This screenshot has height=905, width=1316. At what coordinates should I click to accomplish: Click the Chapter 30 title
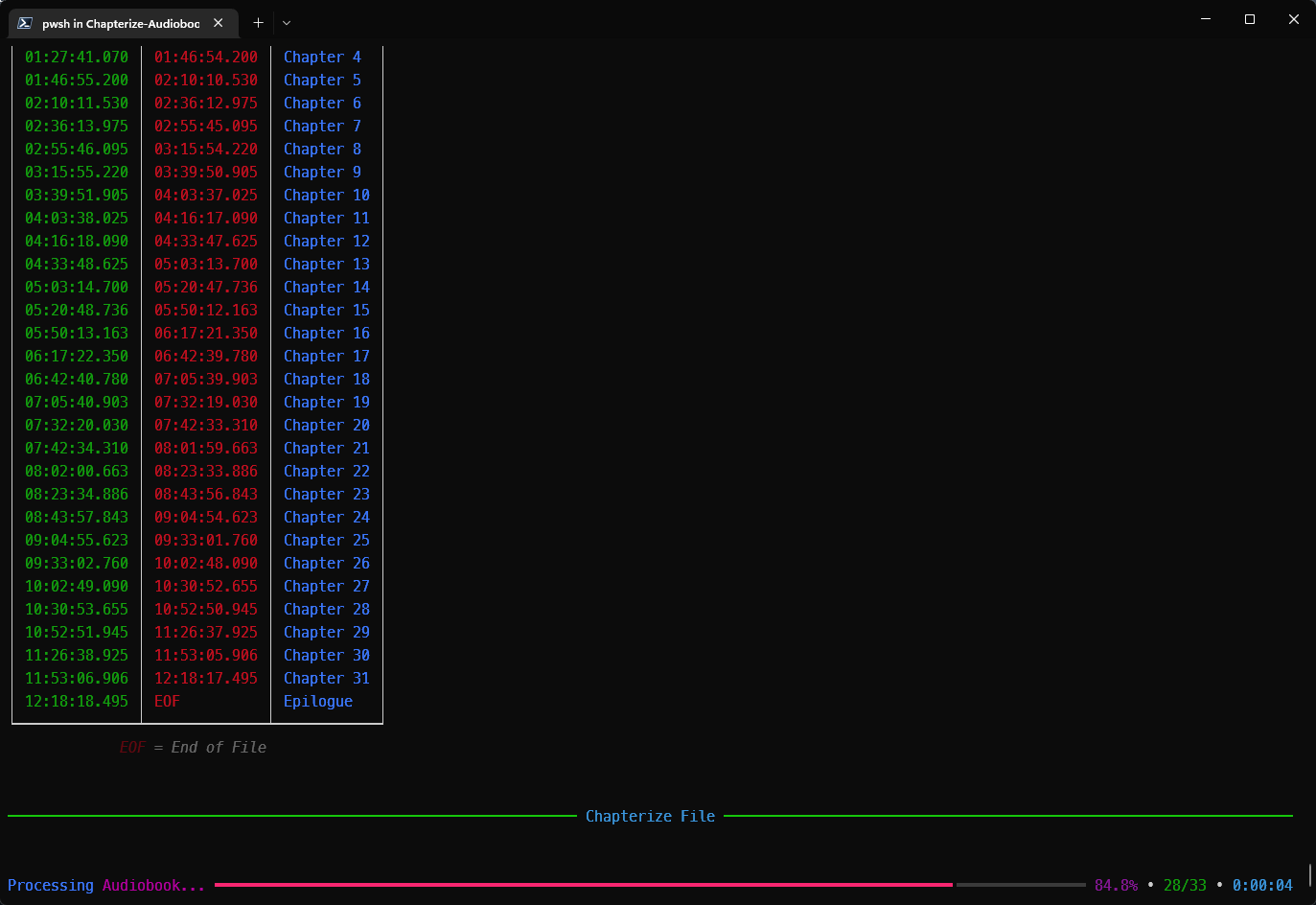pos(327,656)
